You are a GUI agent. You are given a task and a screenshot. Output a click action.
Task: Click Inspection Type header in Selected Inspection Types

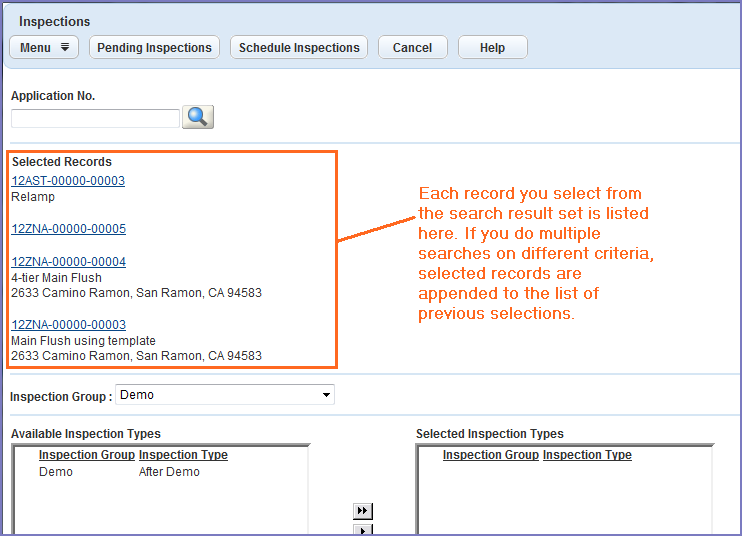[x=587, y=455]
